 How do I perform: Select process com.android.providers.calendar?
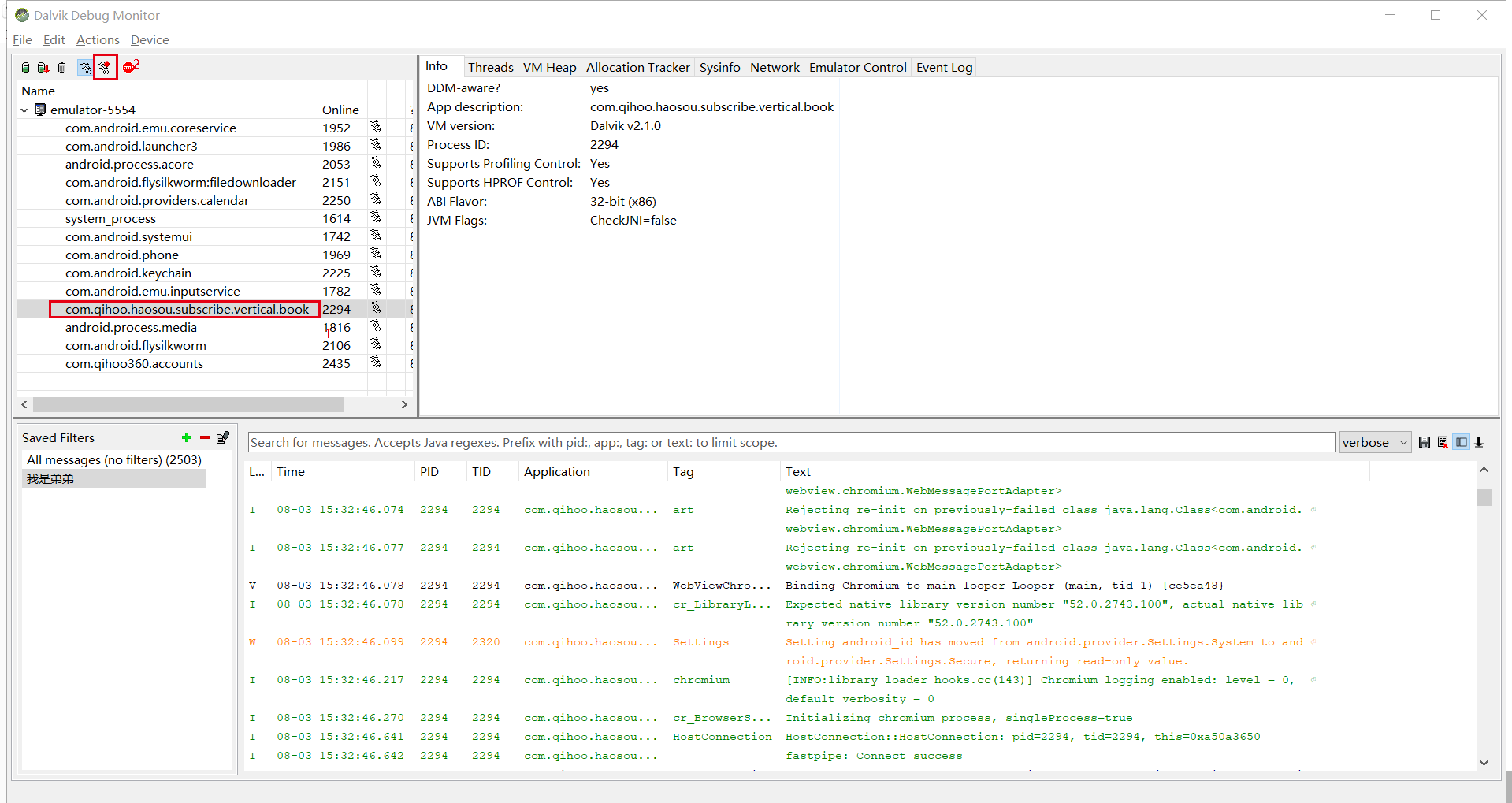pyautogui.click(x=157, y=200)
